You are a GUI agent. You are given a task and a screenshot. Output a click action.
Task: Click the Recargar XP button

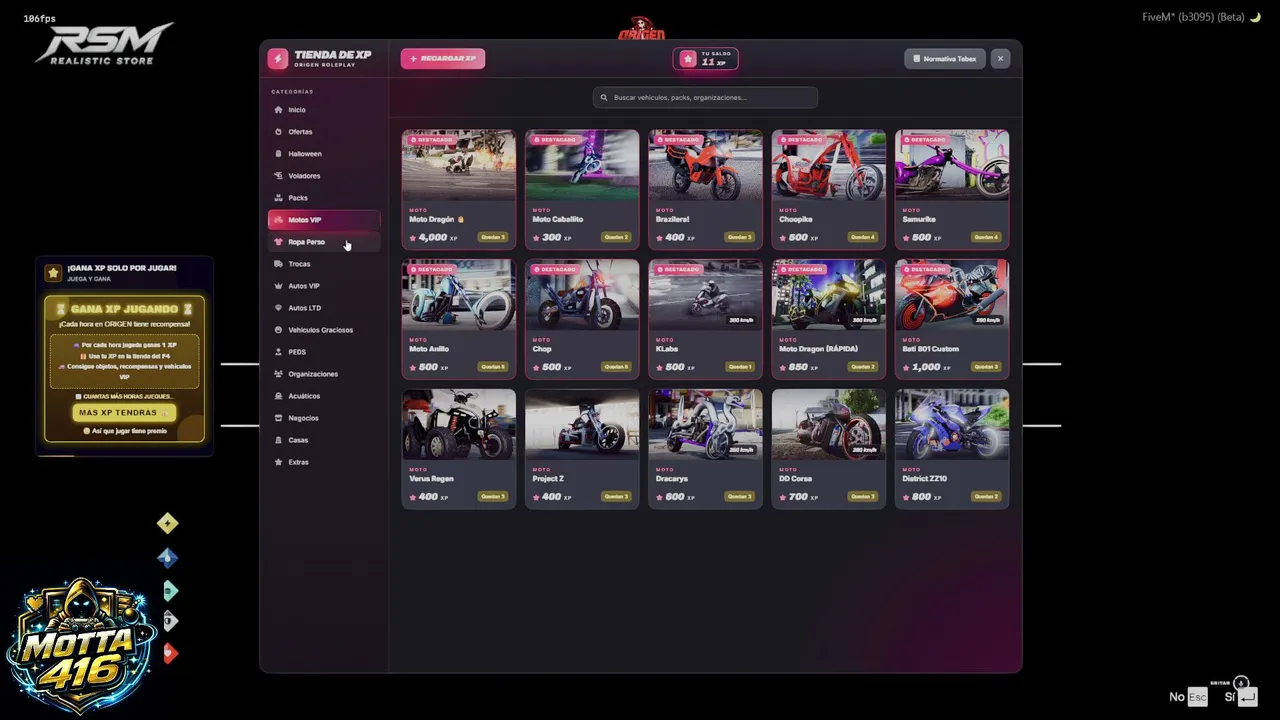click(443, 59)
